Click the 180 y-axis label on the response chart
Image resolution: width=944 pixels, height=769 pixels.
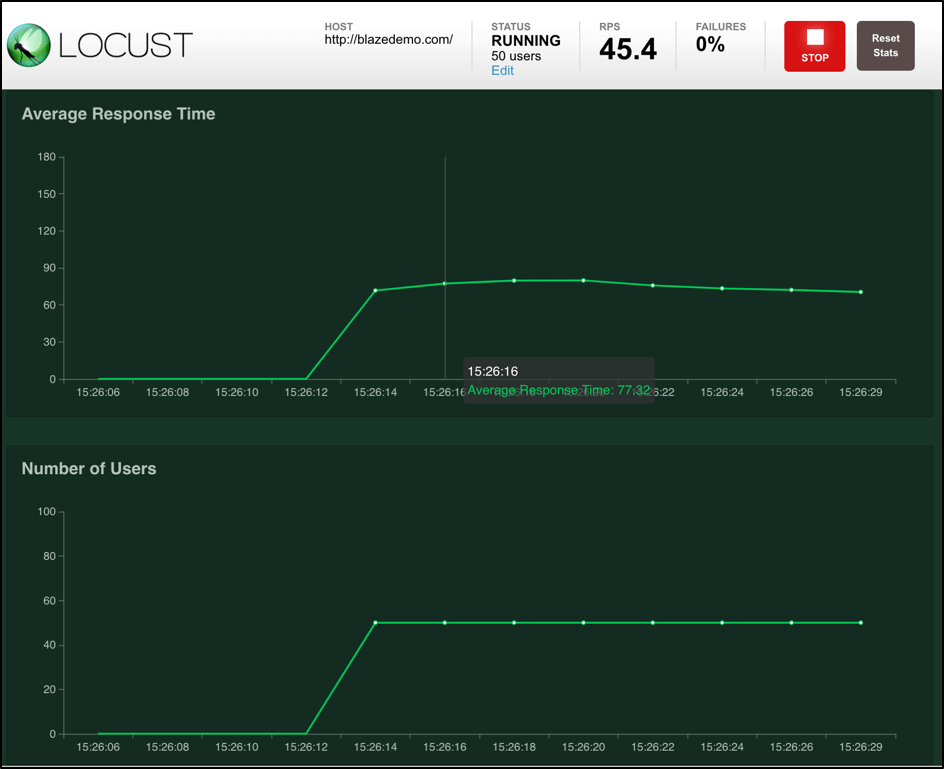(x=46, y=157)
